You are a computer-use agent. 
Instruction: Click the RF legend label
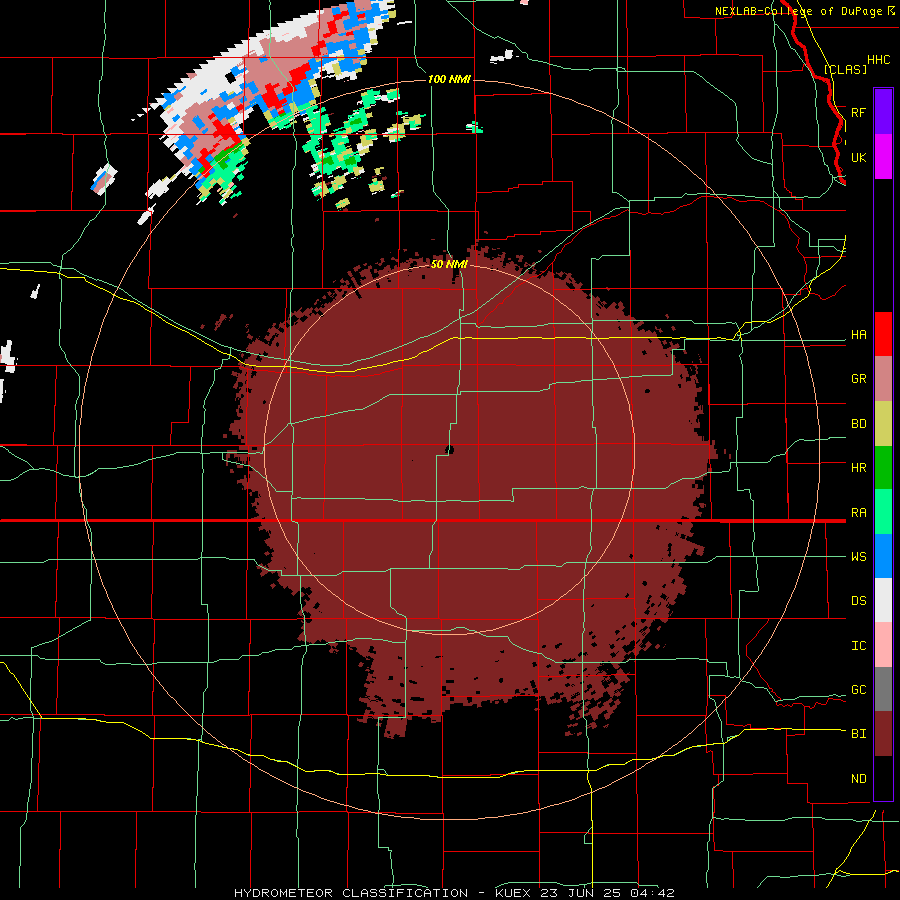pyautogui.click(x=858, y=112)
